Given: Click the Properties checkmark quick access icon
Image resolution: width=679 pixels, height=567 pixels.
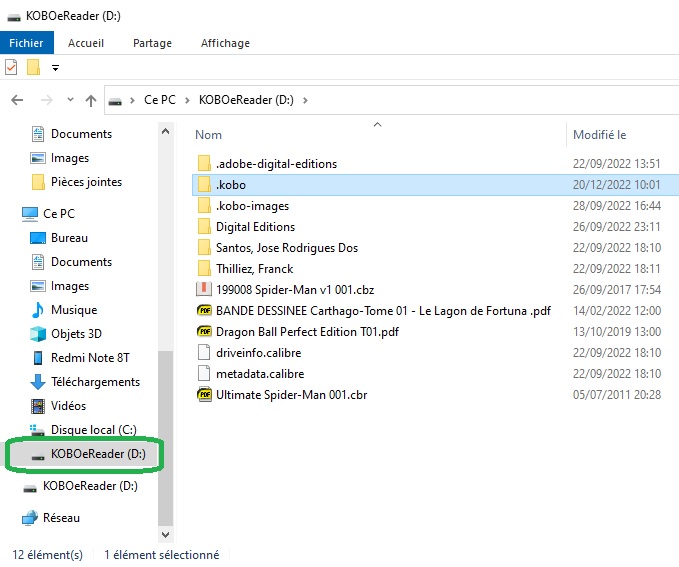Looking at the screenshot, I should pyautogui.click(x=11, y=67).
